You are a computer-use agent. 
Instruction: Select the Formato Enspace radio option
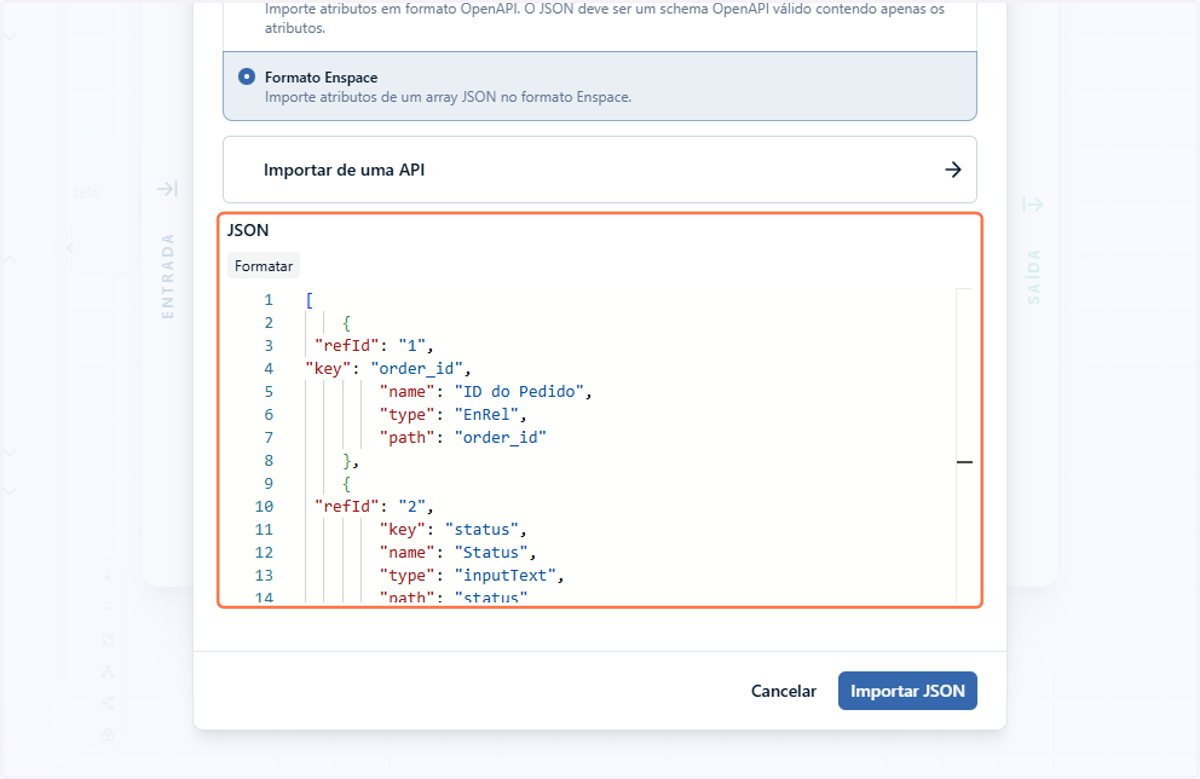247,77
